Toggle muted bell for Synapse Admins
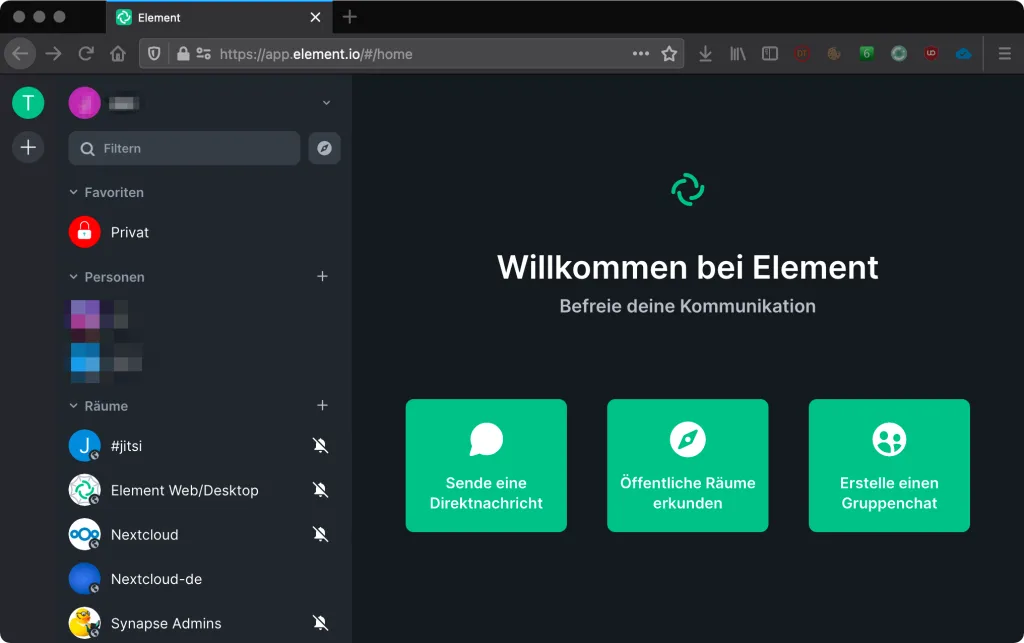1024x643 pixels. 320,623
